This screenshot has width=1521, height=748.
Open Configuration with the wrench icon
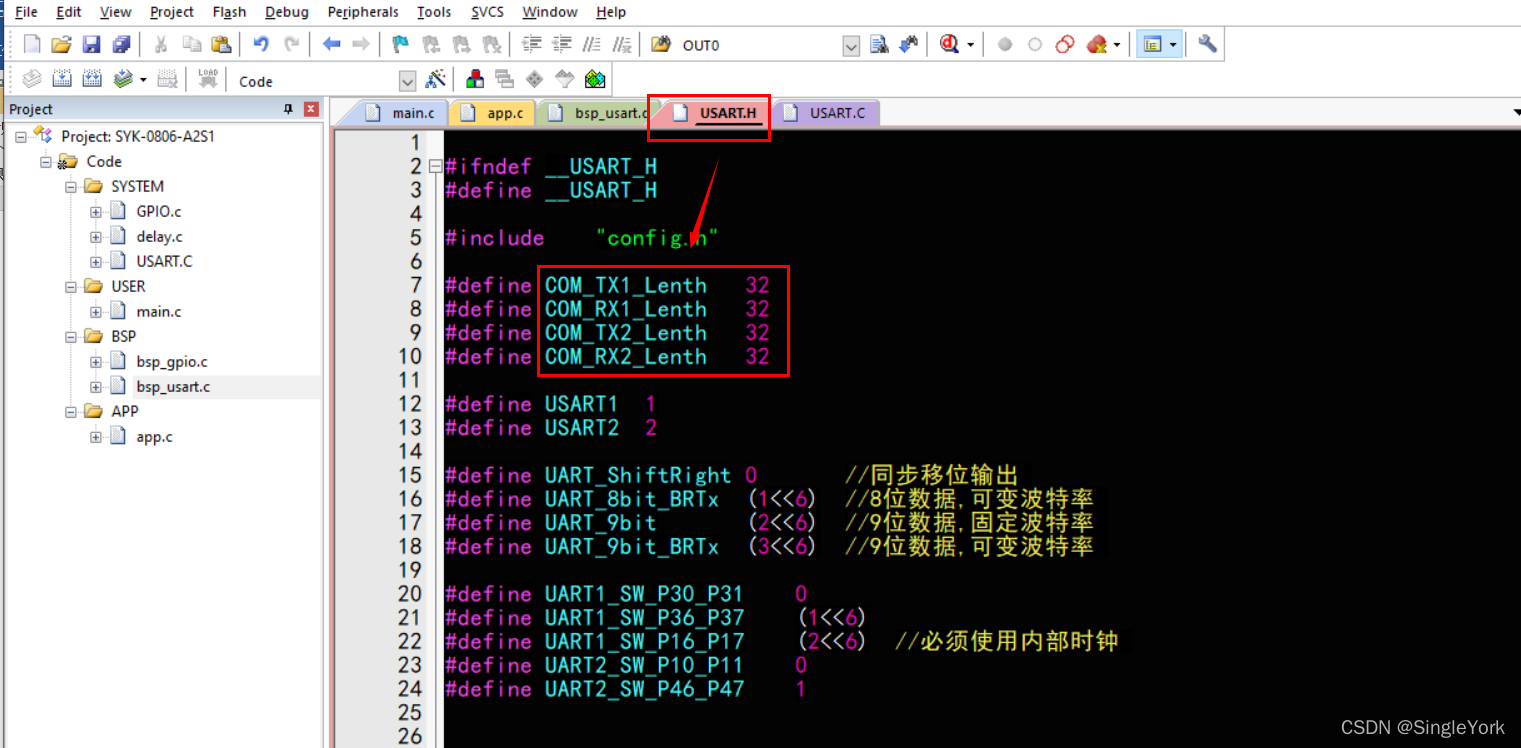(x=1207, y=44)
